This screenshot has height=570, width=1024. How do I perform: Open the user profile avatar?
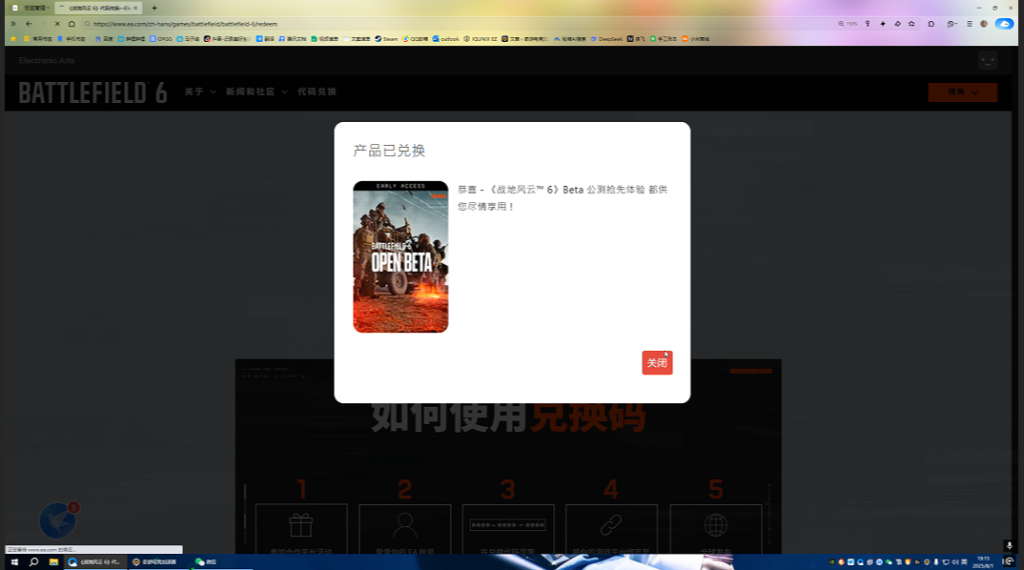point(984,24)
